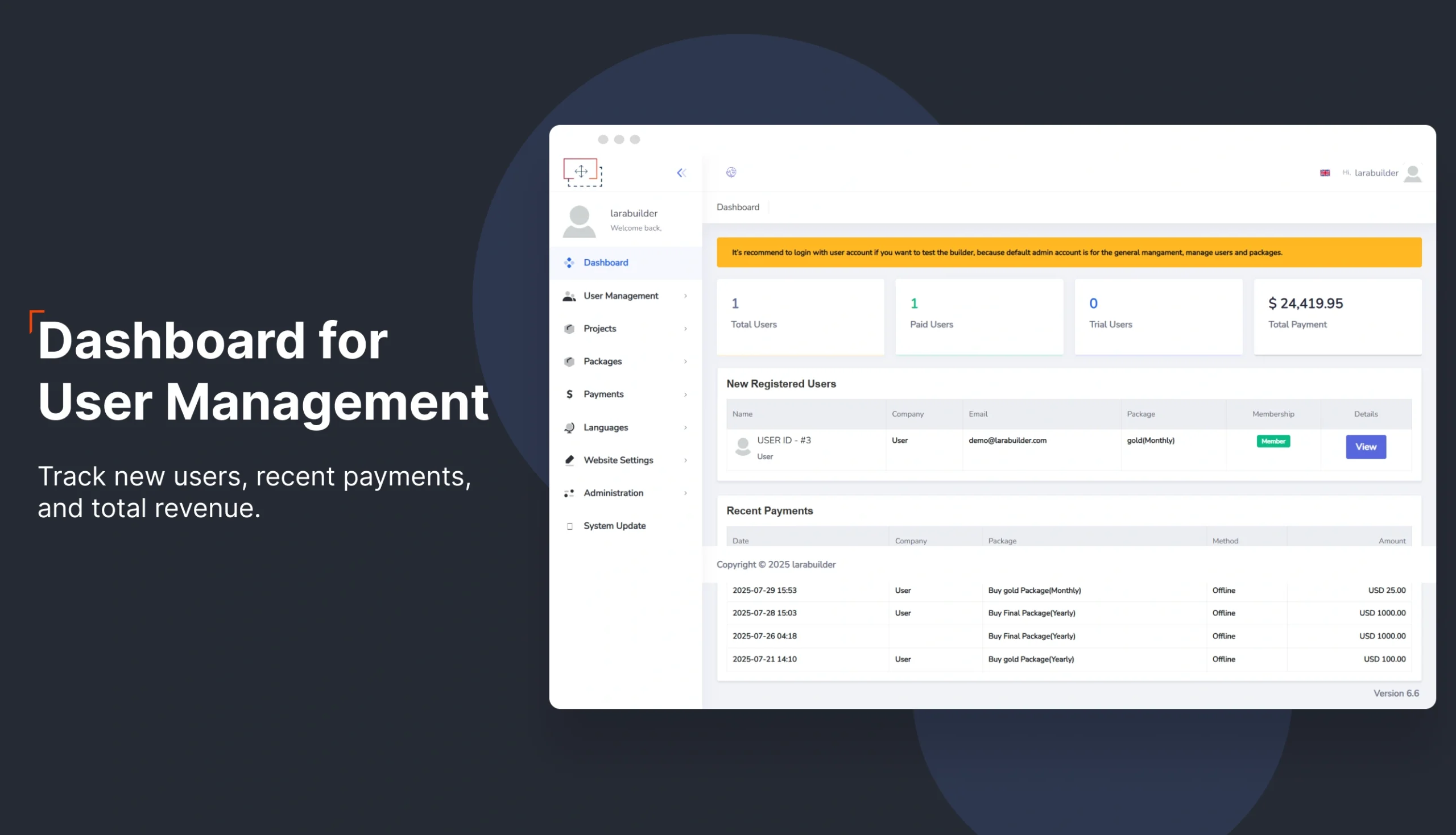
Task: Collapse the sidebar with the double-chevron icon
Action: 681,173
